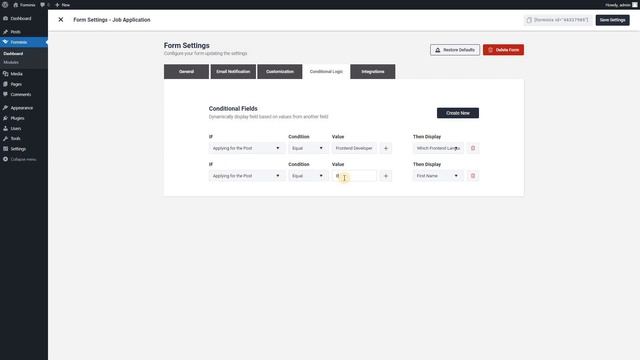The height and width of the screenshot is (360, 640).
Task: Click the second row Value input
Action: [x=354, y=176]
